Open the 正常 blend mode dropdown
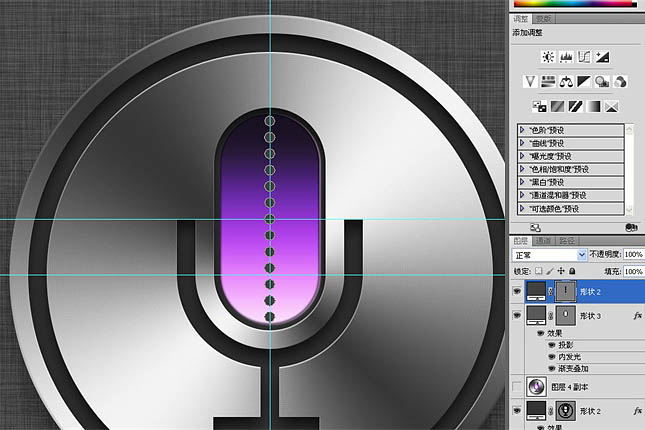 549,255
